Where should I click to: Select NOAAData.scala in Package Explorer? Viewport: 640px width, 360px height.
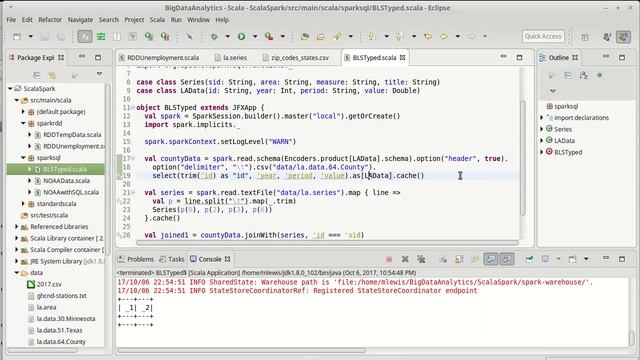pyautogui.click(x=66, y=180)
